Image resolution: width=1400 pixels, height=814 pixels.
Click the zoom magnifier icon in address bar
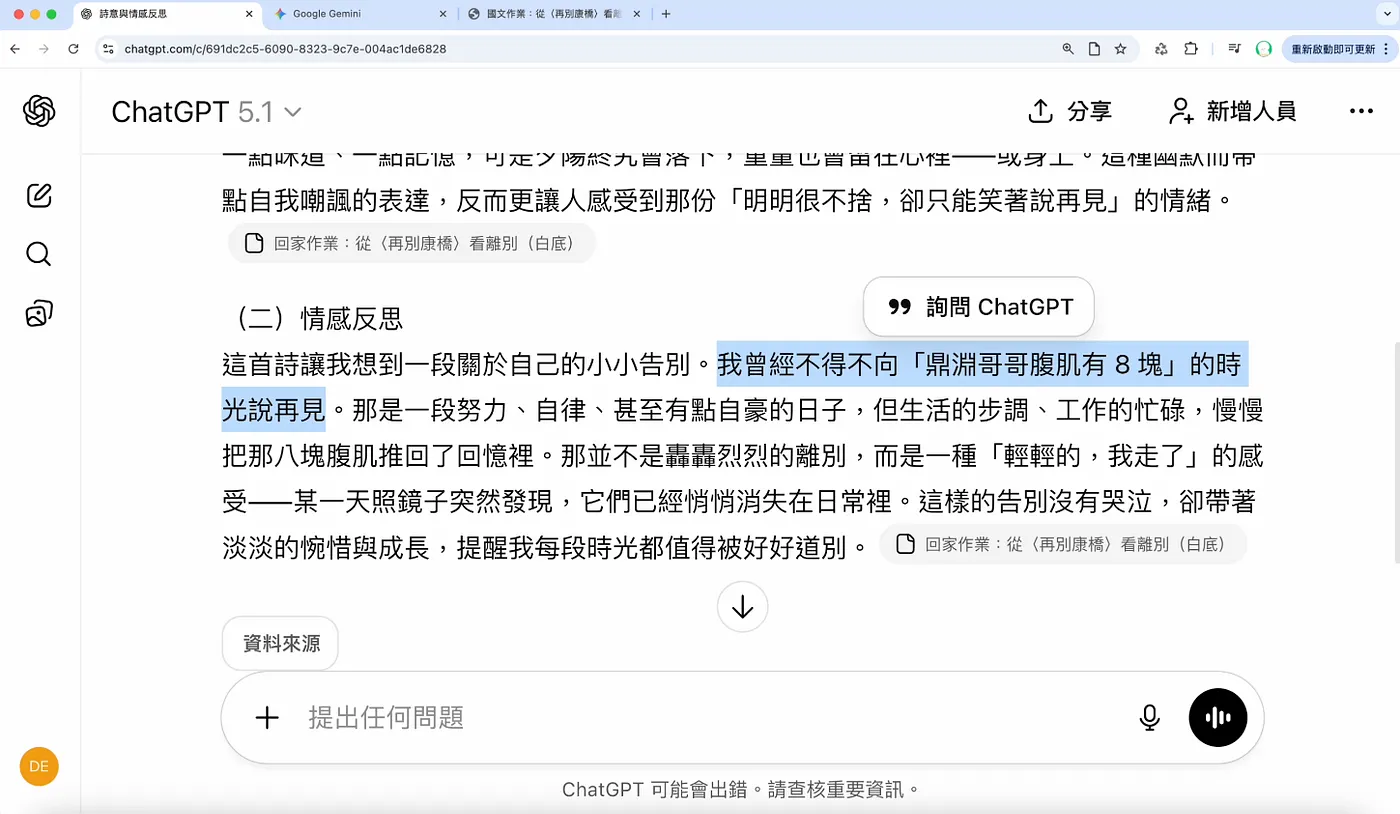coord(1068,48)
